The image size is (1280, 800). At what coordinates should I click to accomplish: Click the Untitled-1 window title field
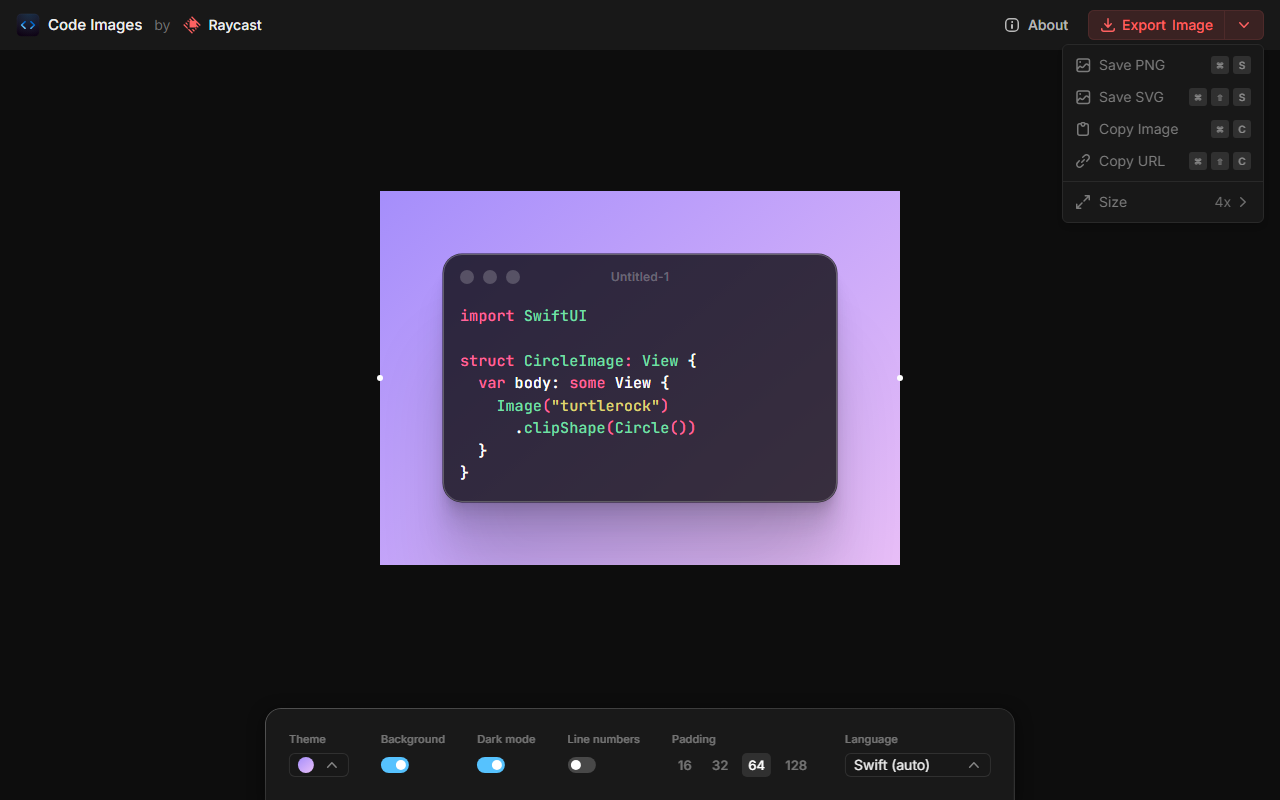[640, 277]
